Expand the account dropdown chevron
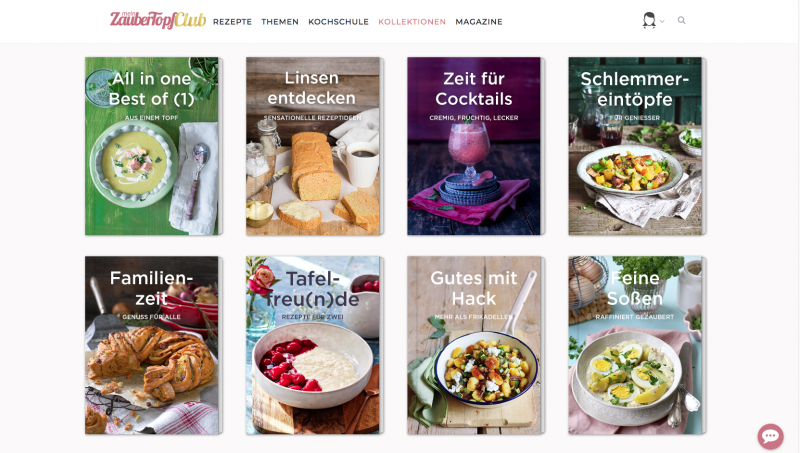The height and width of the screenshot is (453, 800). (662, 21)
